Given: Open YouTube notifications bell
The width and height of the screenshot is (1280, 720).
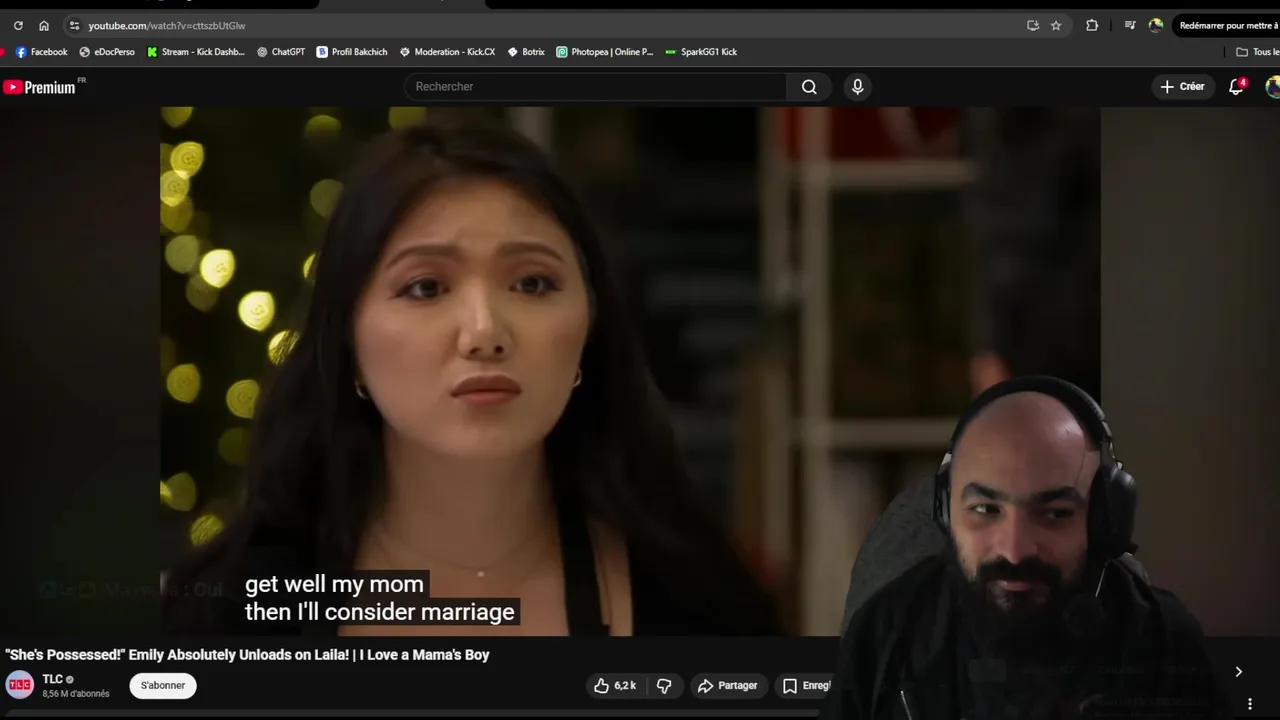Looking at the screenshot, I should click(1236, 87).
